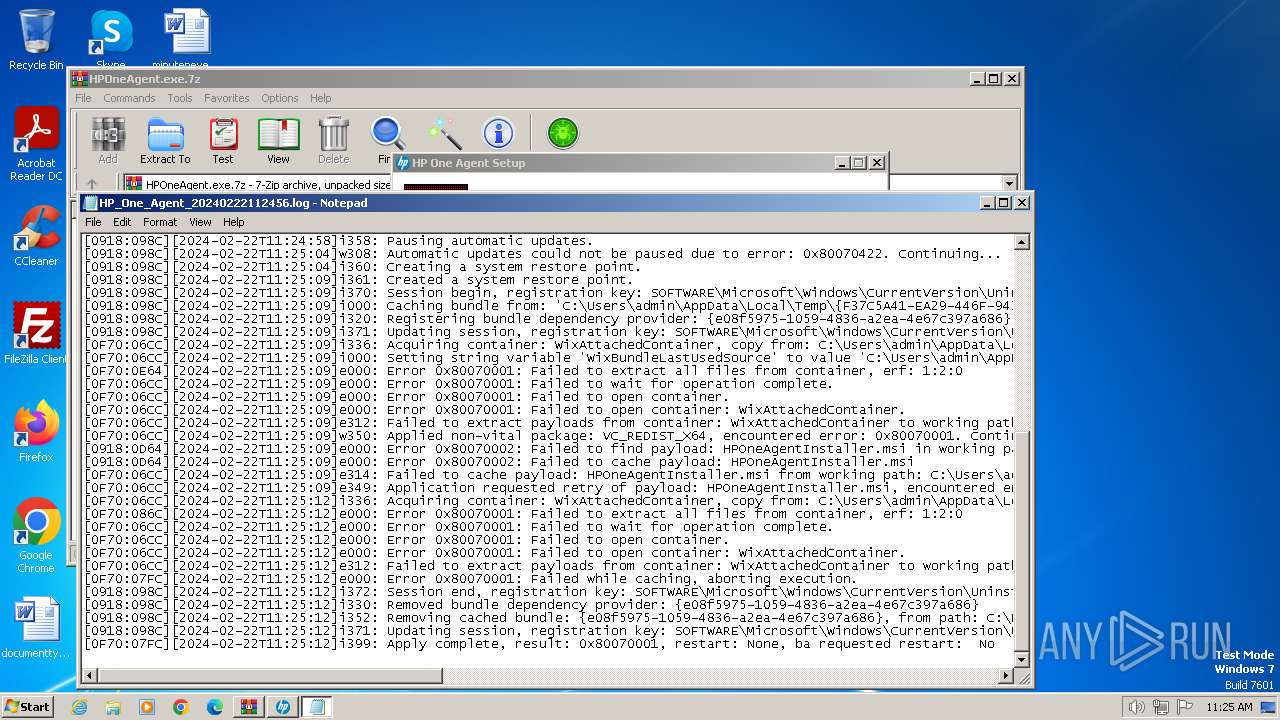The width and height of the screenshot is (1280, 720).
Task: Open Notepad View menu
Action: [x=200, y=222]
